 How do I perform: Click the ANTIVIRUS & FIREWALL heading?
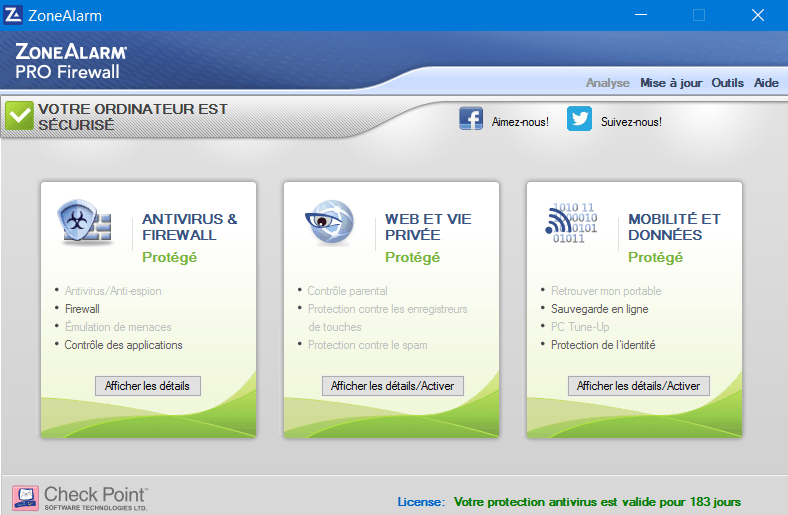pos(189,227)
